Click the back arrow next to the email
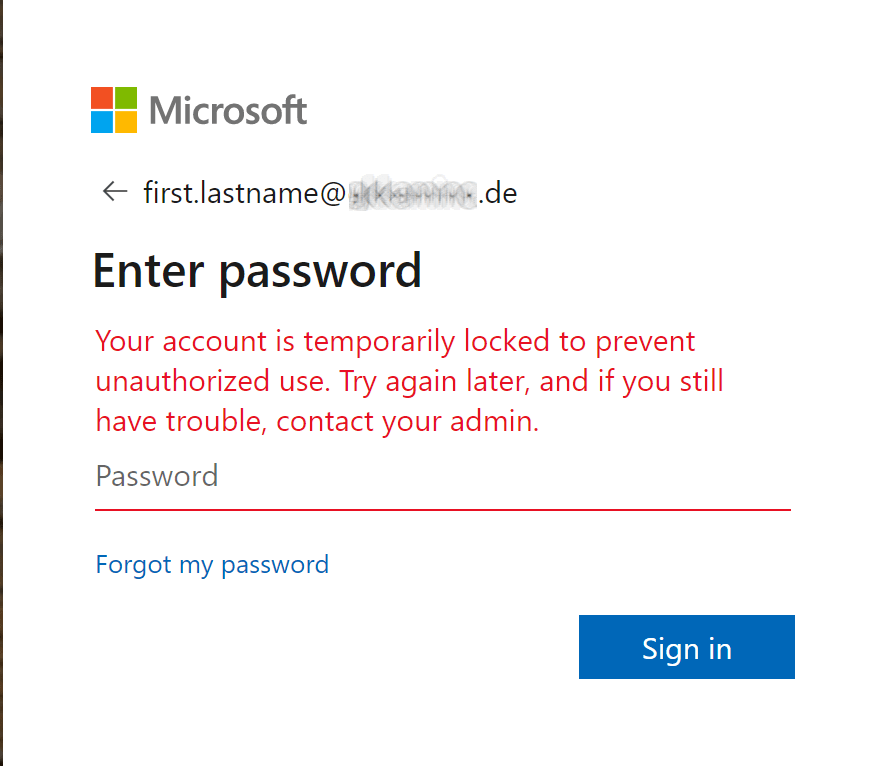 coord(115,191)
